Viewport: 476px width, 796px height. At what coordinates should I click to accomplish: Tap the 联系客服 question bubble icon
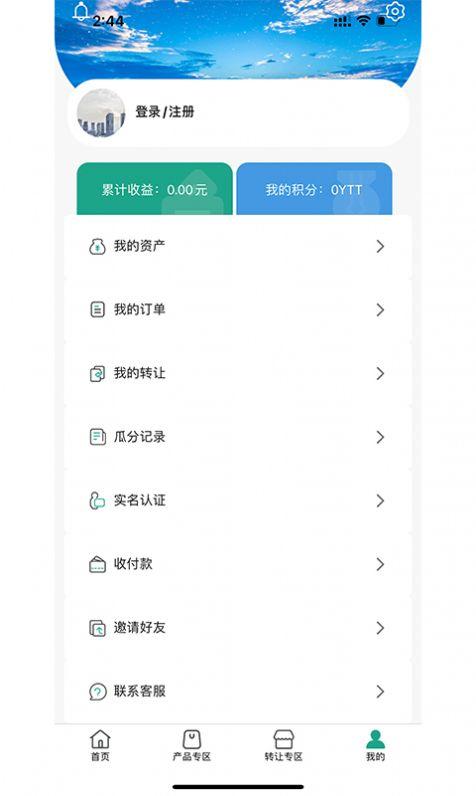click(x=97, y=691)
